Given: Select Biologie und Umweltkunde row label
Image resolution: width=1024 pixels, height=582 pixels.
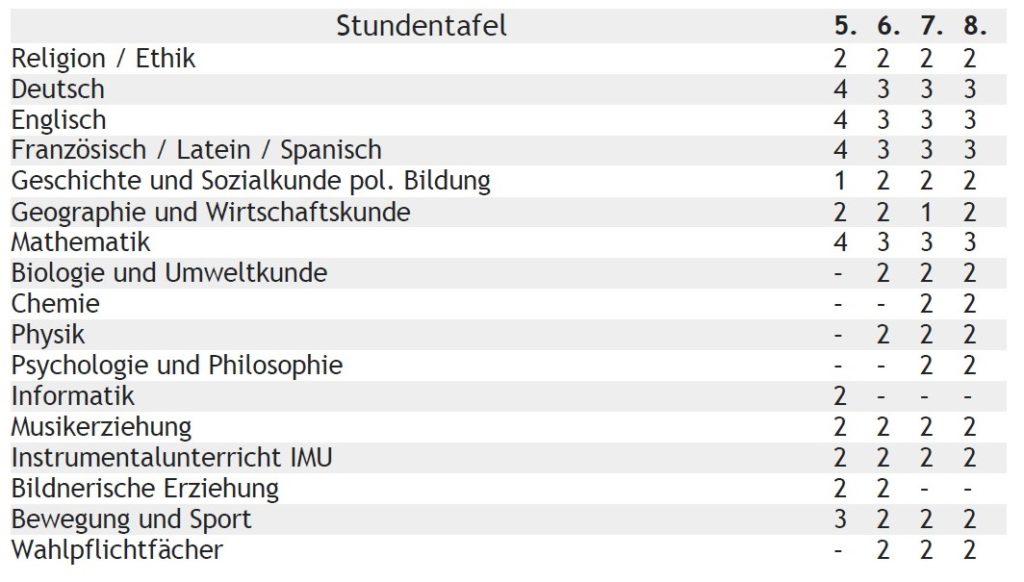Looking at the screenshot, I should 169,273.
